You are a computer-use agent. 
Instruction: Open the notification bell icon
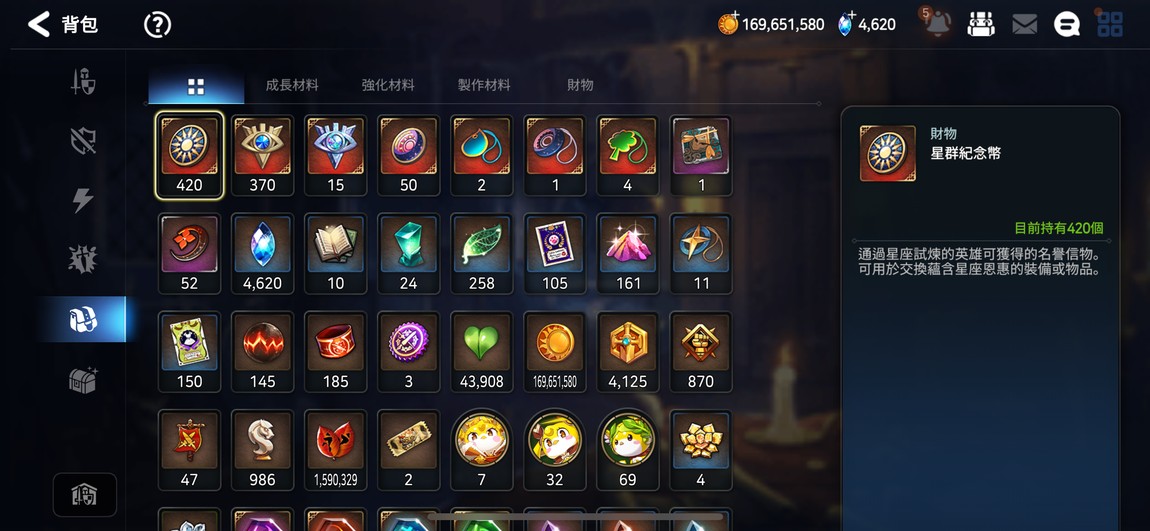[937, 24]
